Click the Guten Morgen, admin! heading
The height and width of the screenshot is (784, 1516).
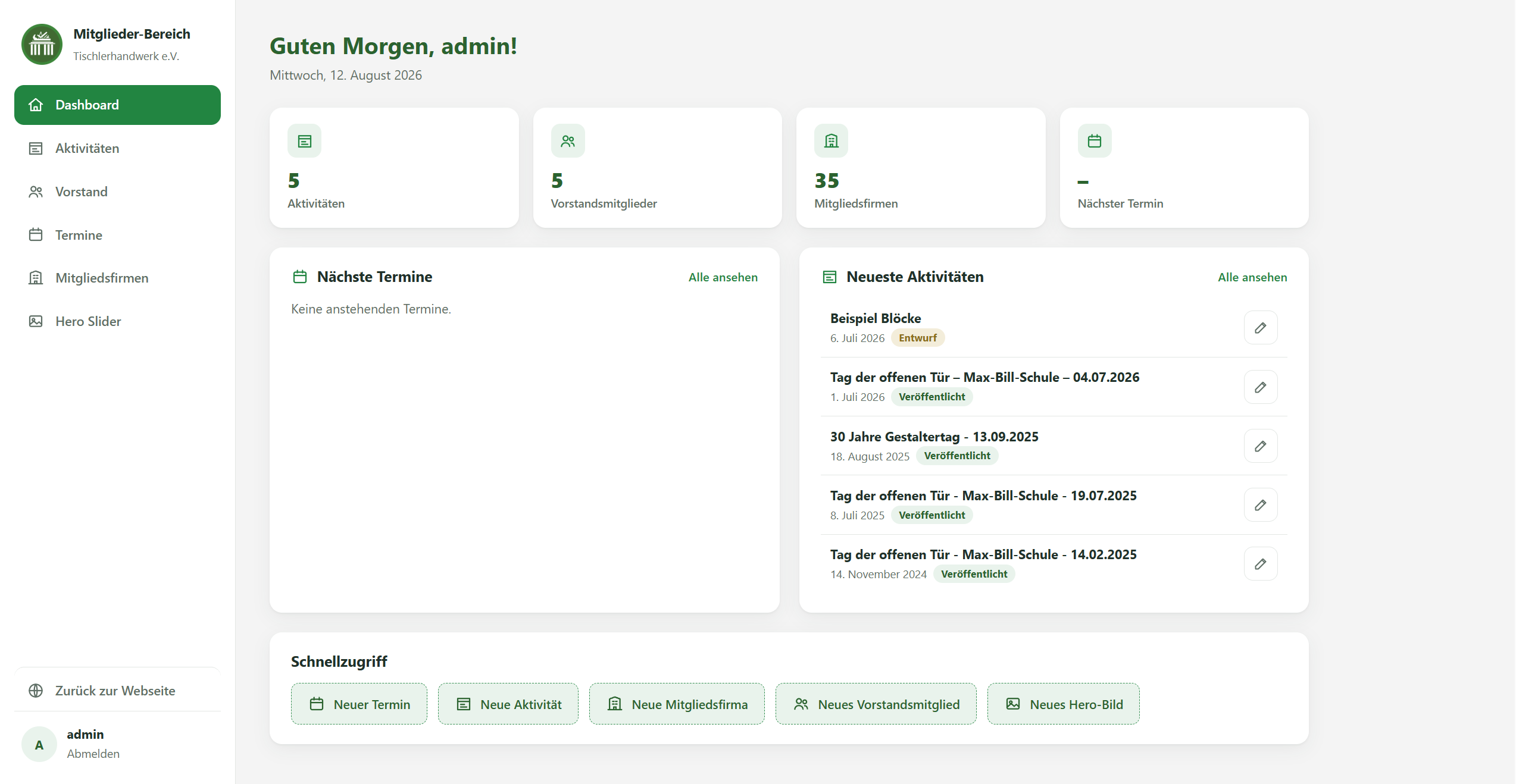(x=393, y=46)
